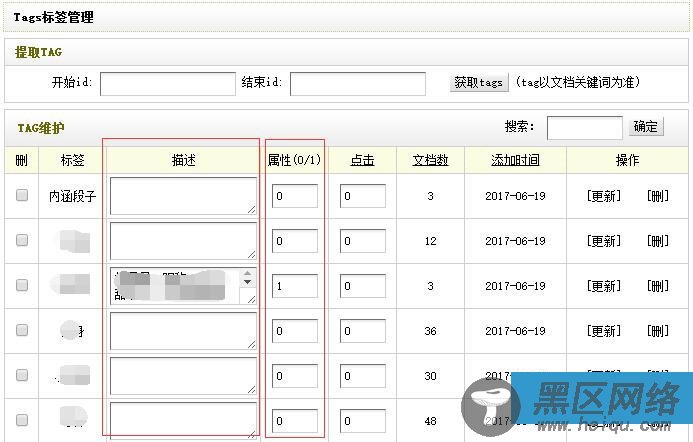Click the 点击 count field in the 36-document row
The height and width of the screenshot is (442, 693).
click(363, 331)
